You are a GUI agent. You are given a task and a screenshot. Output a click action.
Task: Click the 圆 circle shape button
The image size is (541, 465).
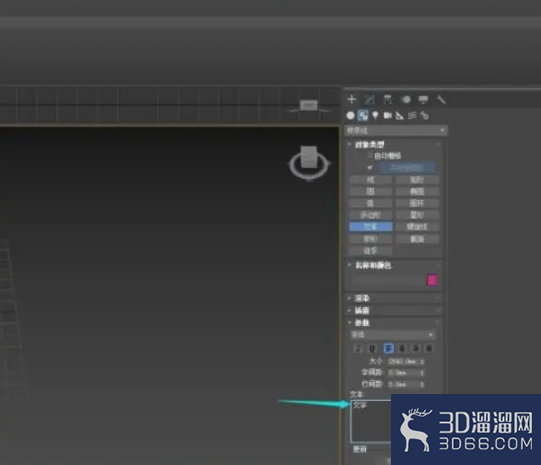click(x=371, y=191)
